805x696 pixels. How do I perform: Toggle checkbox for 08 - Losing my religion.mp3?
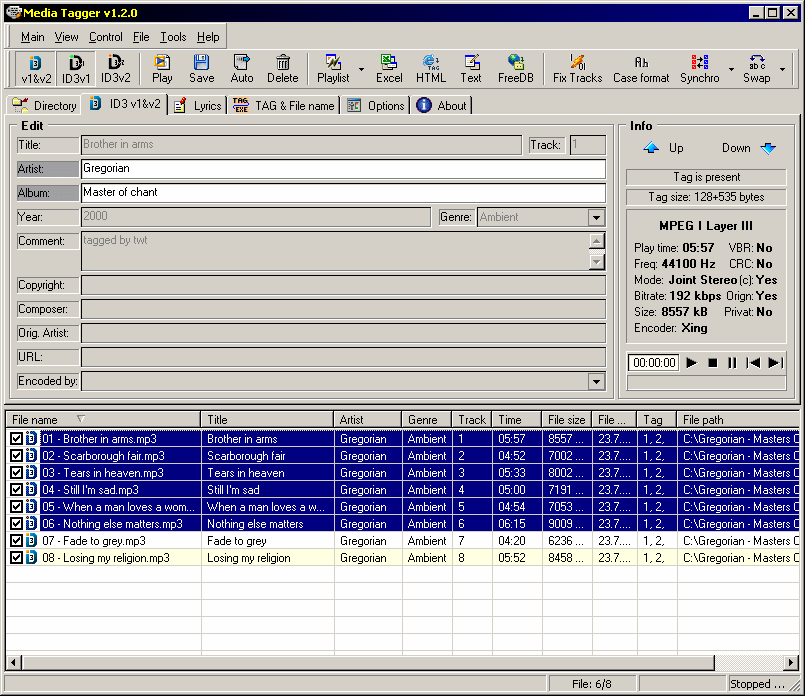click(x=16, y=558)
